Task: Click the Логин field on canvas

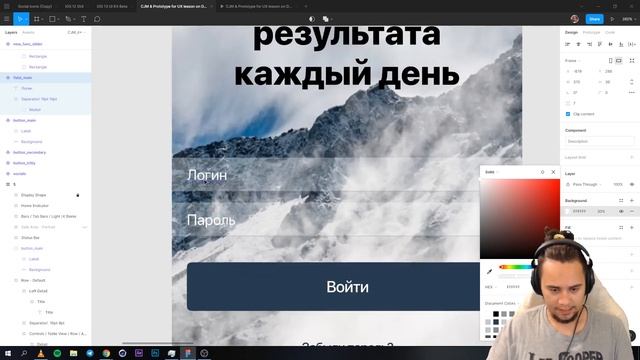Action: [326, 175]
